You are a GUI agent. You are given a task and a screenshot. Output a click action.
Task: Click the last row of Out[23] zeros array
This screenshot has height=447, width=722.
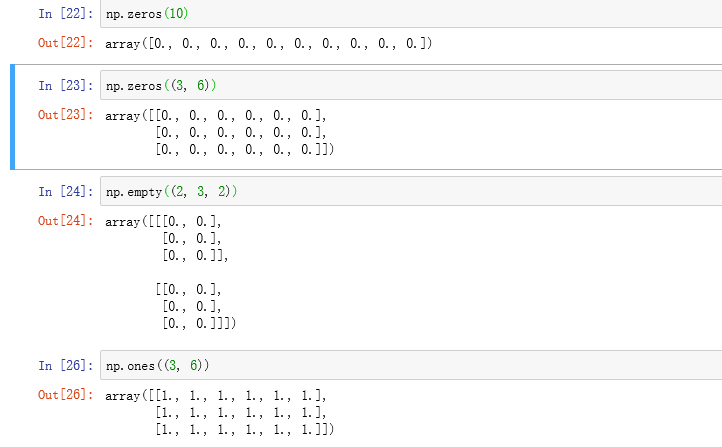tap(244, 149)
